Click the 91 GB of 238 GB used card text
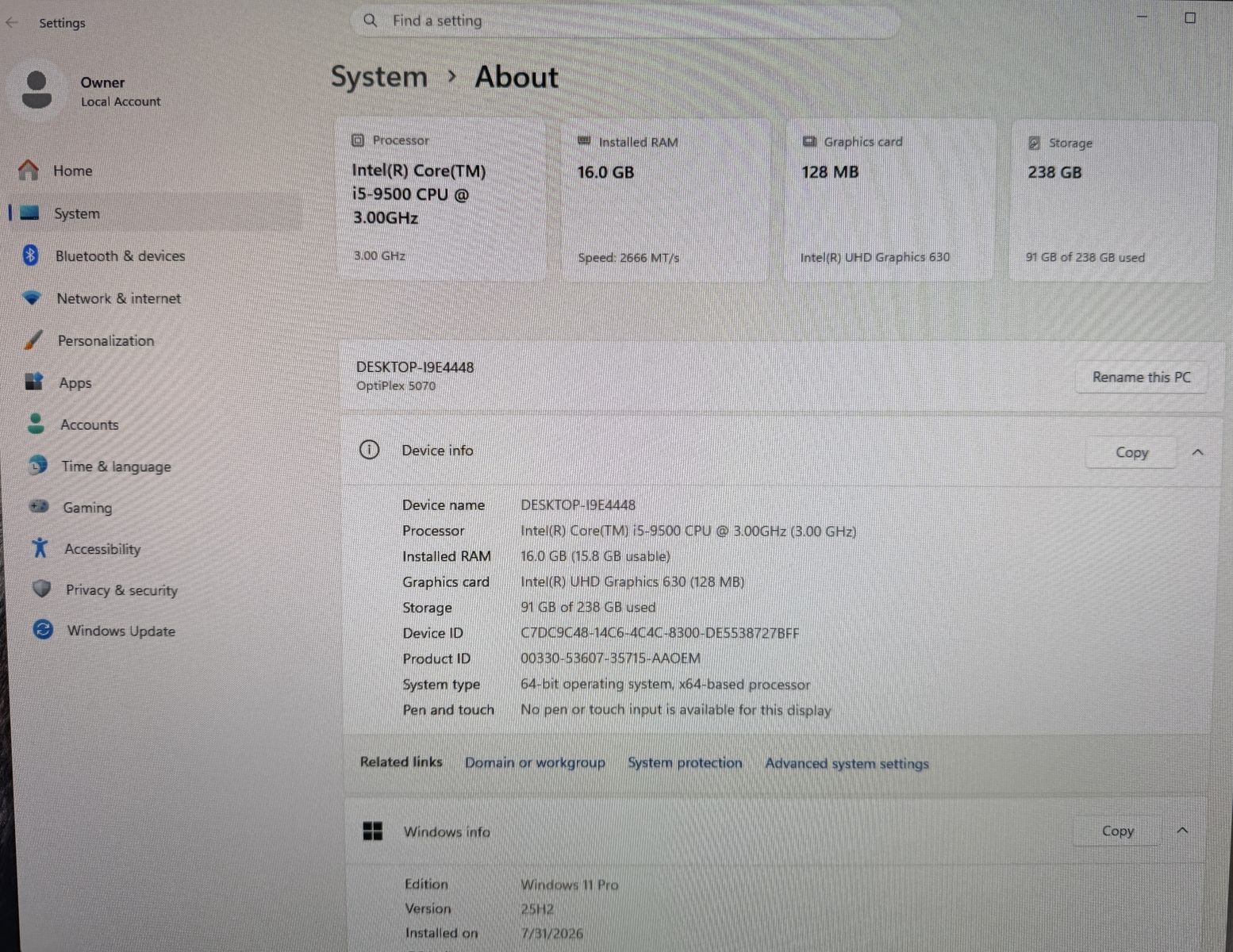This screenshot has height=952, width=1233. click(x=1085, y=257)
